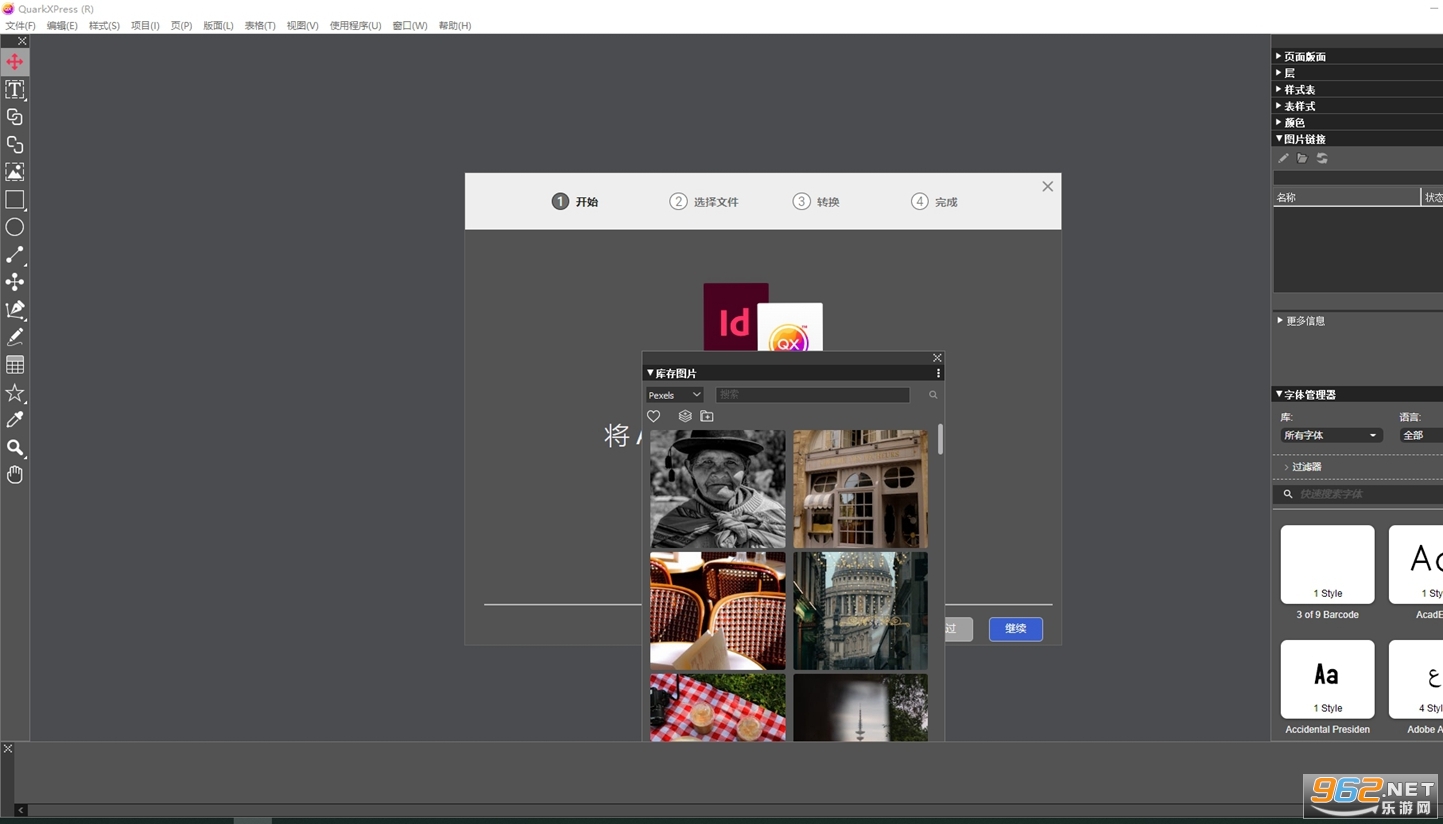1443x824 pixels.
Task: Go to step 4 完成
Action: pos(934,202)
